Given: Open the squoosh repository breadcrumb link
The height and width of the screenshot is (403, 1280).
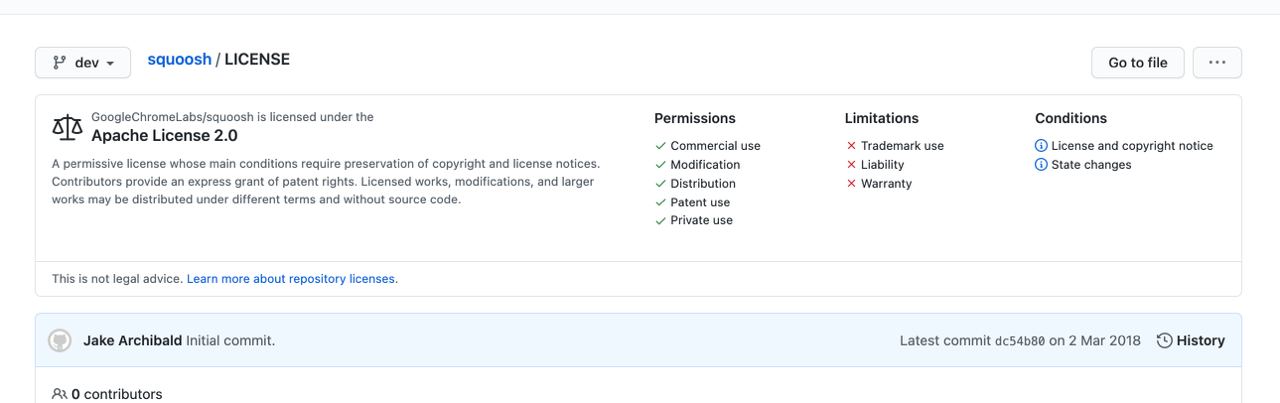Looking at the screenshot, I should coord(179,59).
